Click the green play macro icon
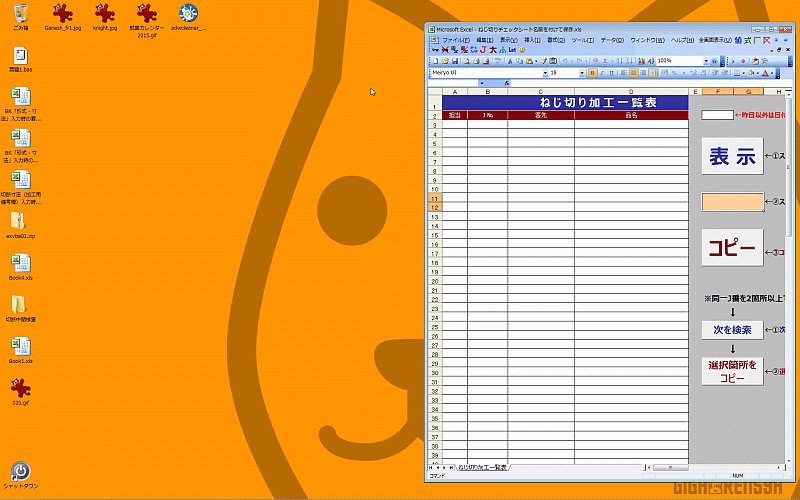800x500 pixels. 733,61
